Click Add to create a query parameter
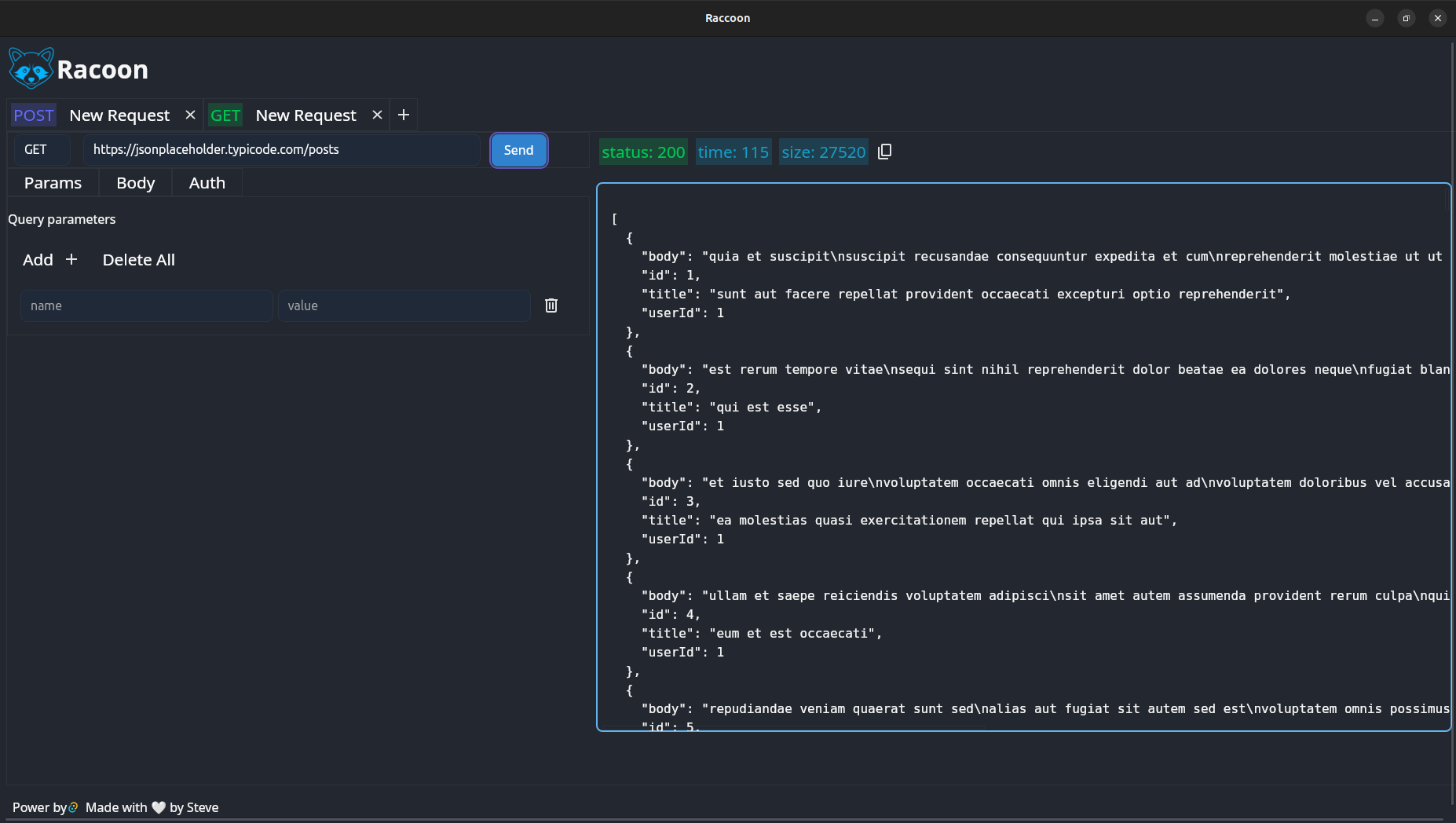The width and height of the screenshot is (1456, 823). [50, 260]
